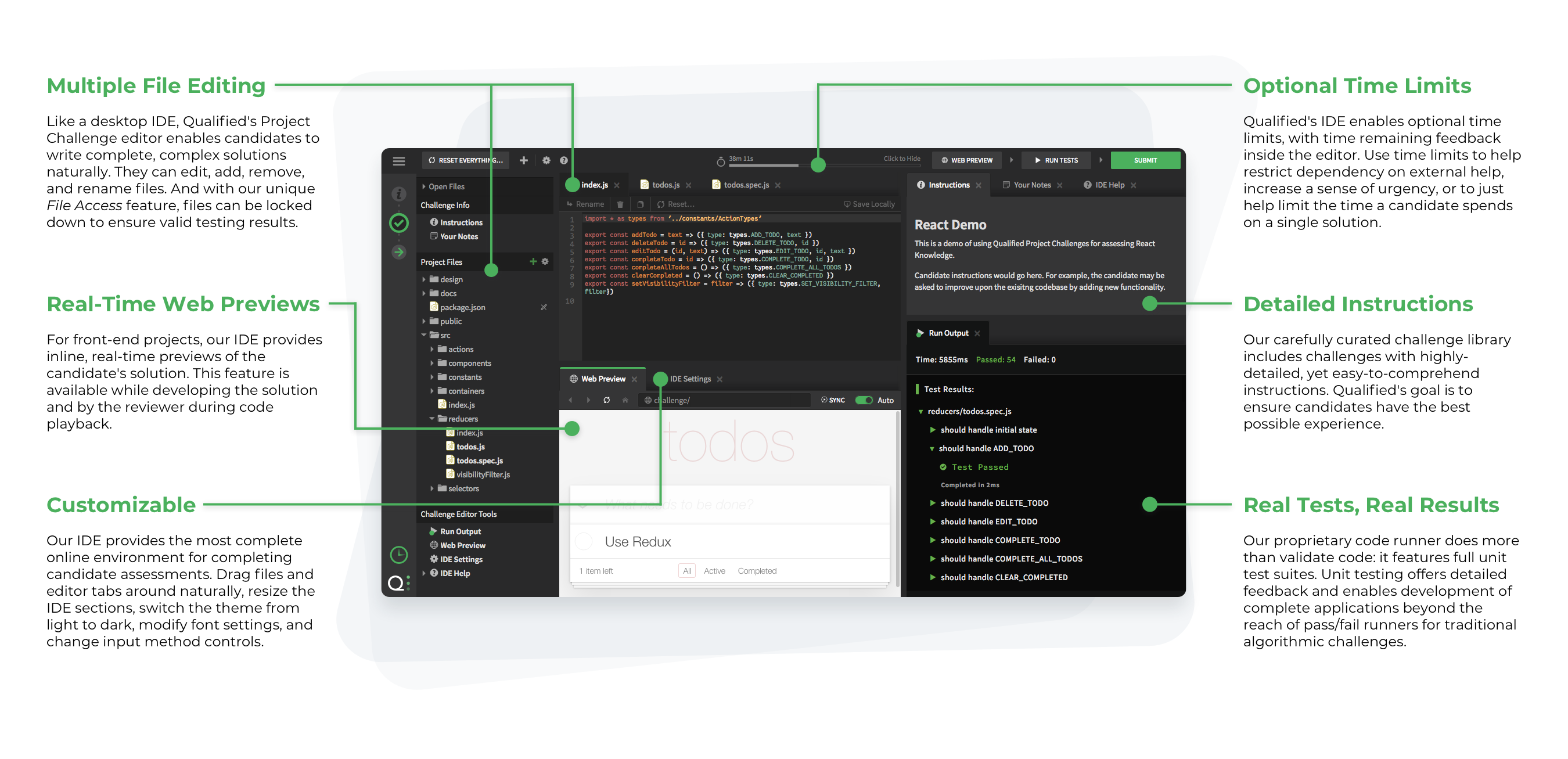Viewport: 1568px width, 759px height.
Task: Click the green add project file plus
Action: (x=533, y=262)
